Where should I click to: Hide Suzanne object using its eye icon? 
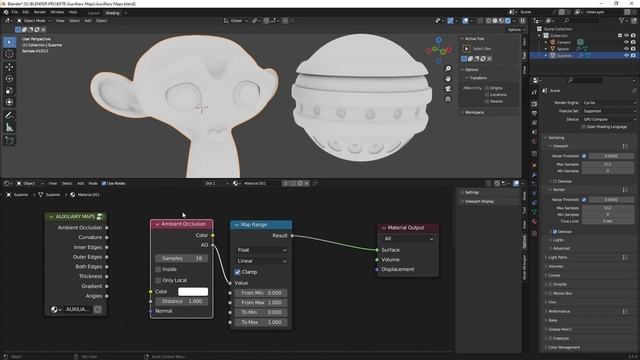tap(627, 56)
